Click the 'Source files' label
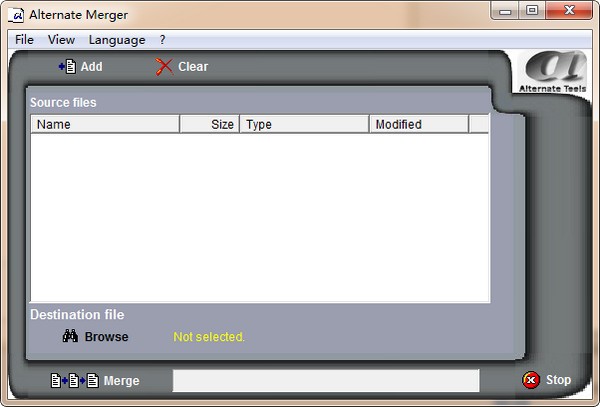Image resolution: width=600 pixels, height=407 pixels. tap(63, 103)
